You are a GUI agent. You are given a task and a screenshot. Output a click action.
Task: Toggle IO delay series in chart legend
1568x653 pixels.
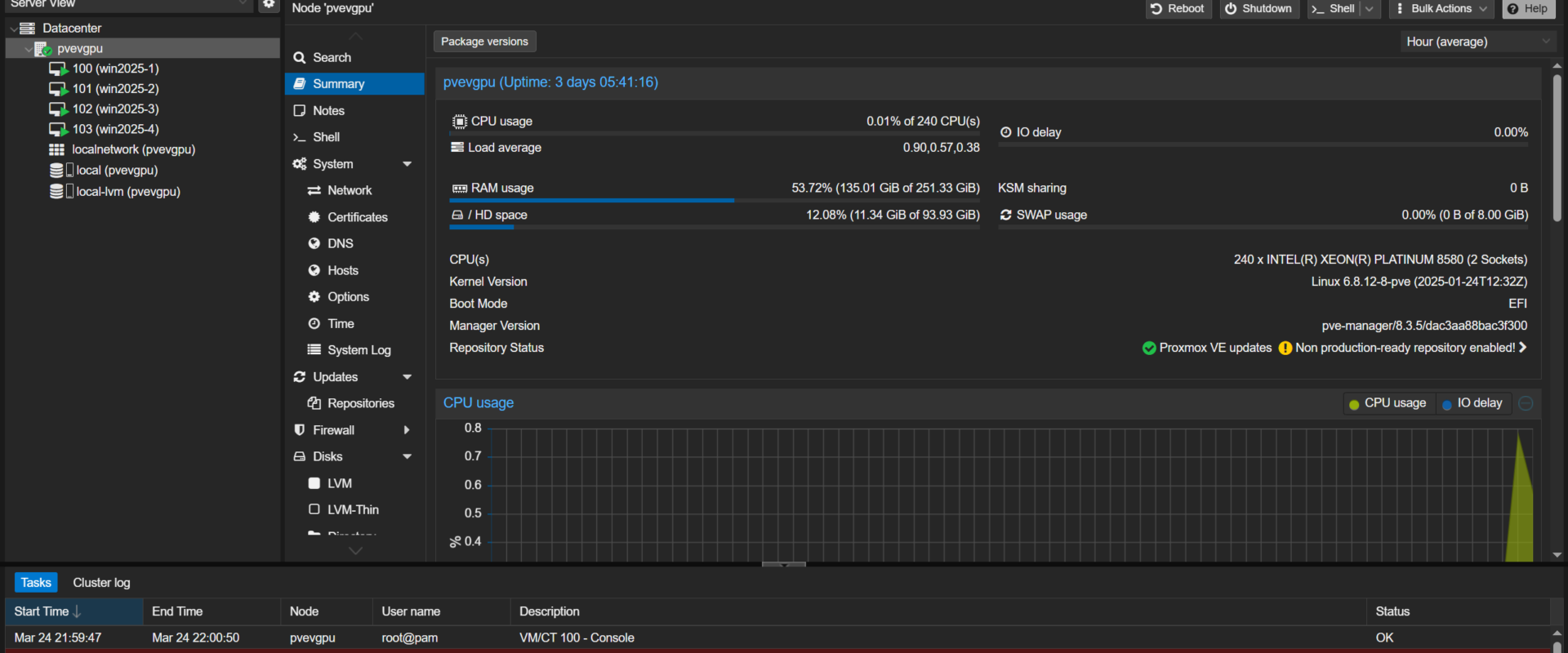point(1472,403)
